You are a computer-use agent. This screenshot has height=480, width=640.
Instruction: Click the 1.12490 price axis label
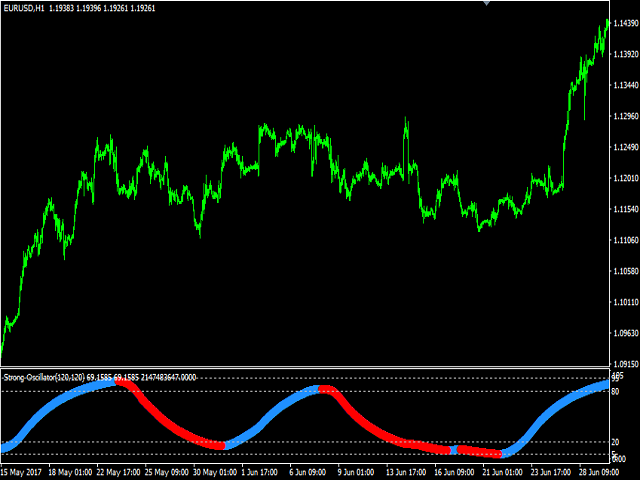626,147
